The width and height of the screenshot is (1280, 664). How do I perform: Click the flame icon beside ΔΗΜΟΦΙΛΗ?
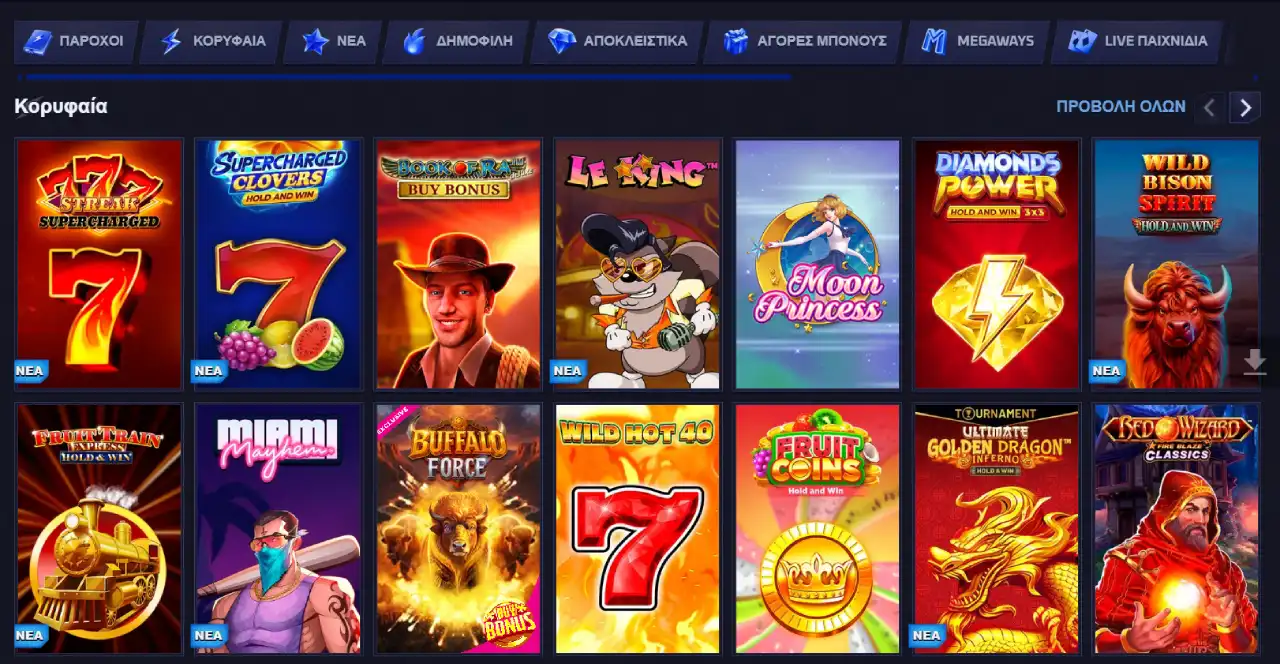coord(414,42)
